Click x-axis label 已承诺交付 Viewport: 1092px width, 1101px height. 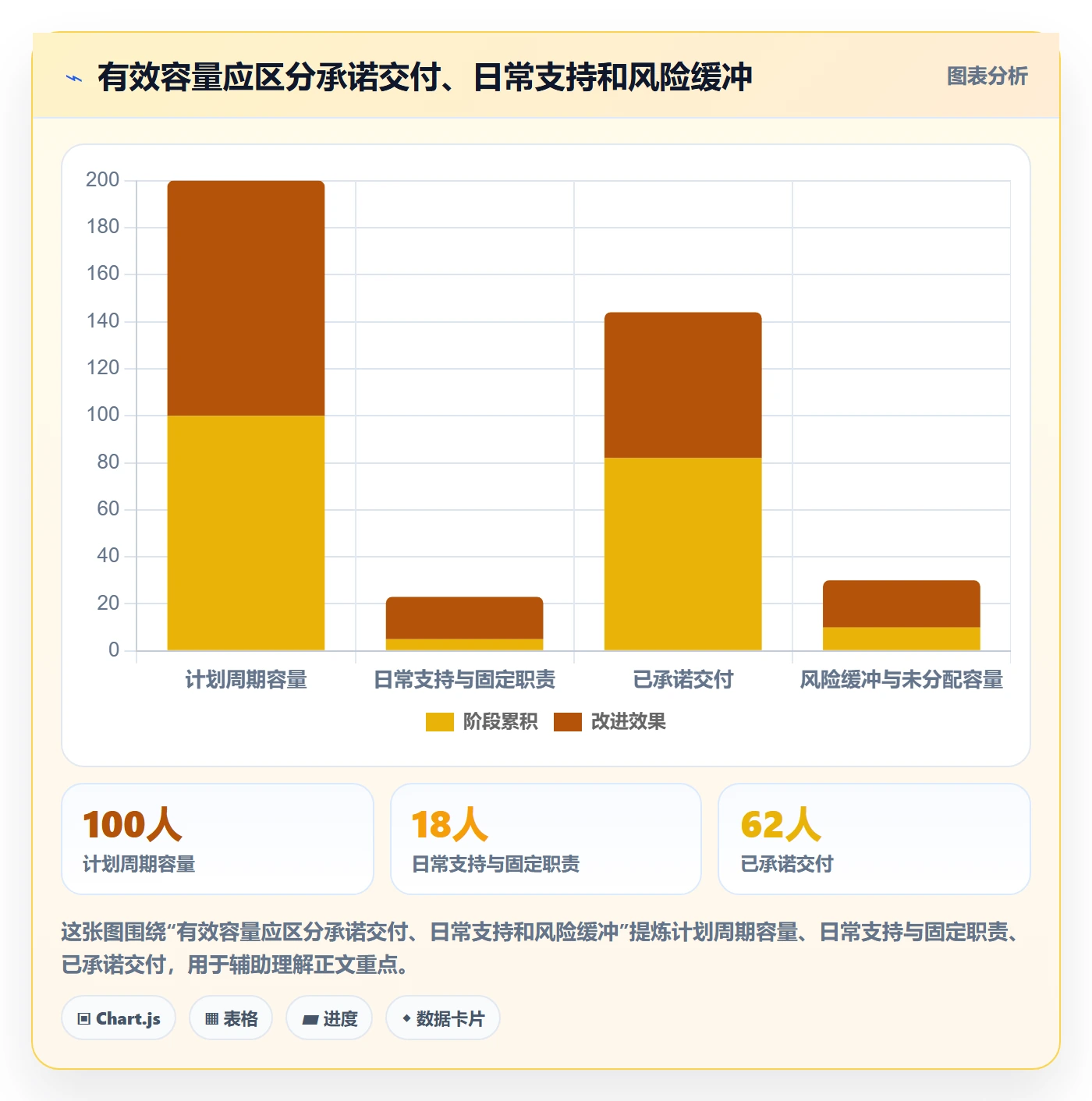tap(682, 680)
